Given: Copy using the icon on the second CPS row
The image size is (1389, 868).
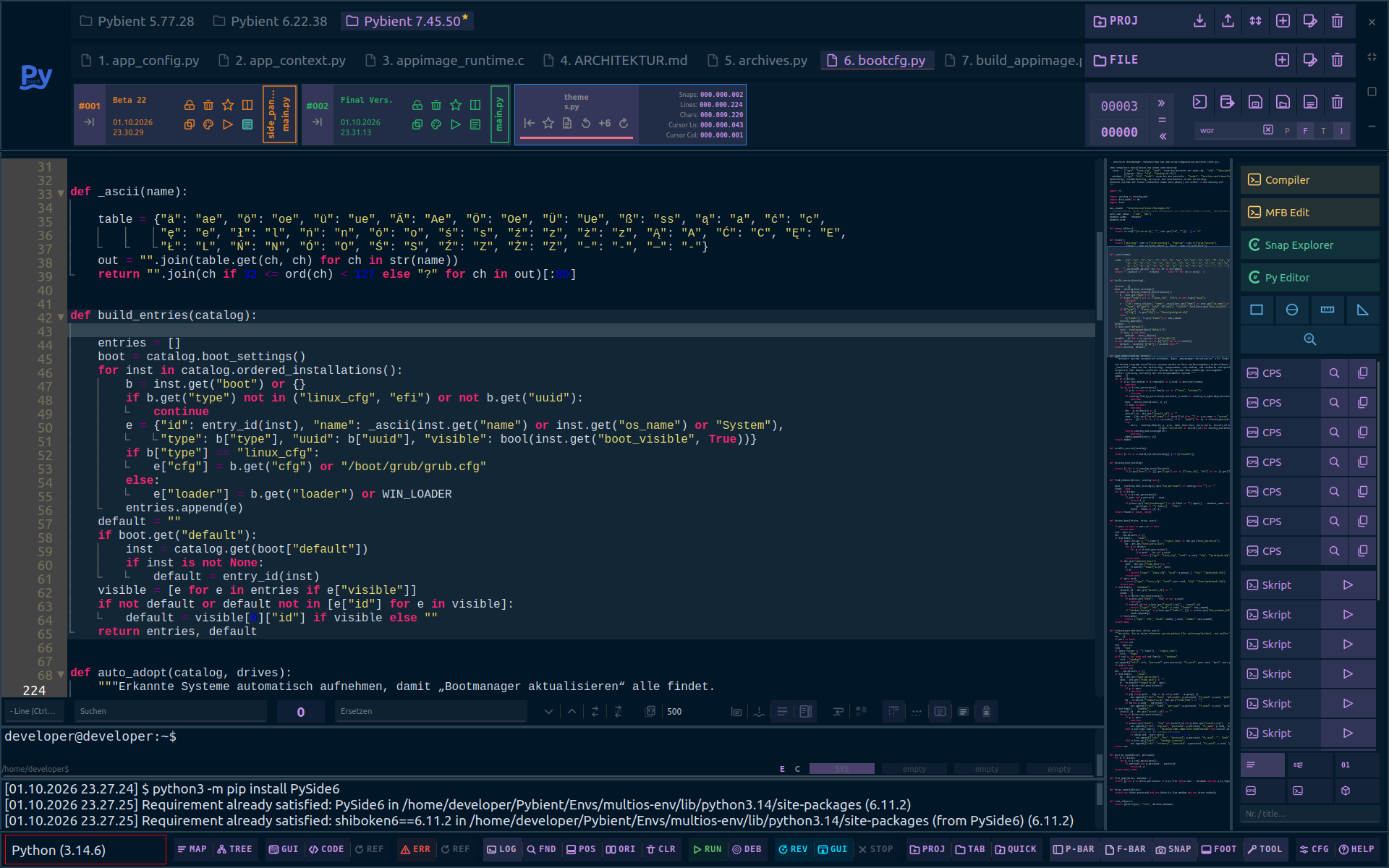Looking at the screenshot, I should tap(1362, 403).
